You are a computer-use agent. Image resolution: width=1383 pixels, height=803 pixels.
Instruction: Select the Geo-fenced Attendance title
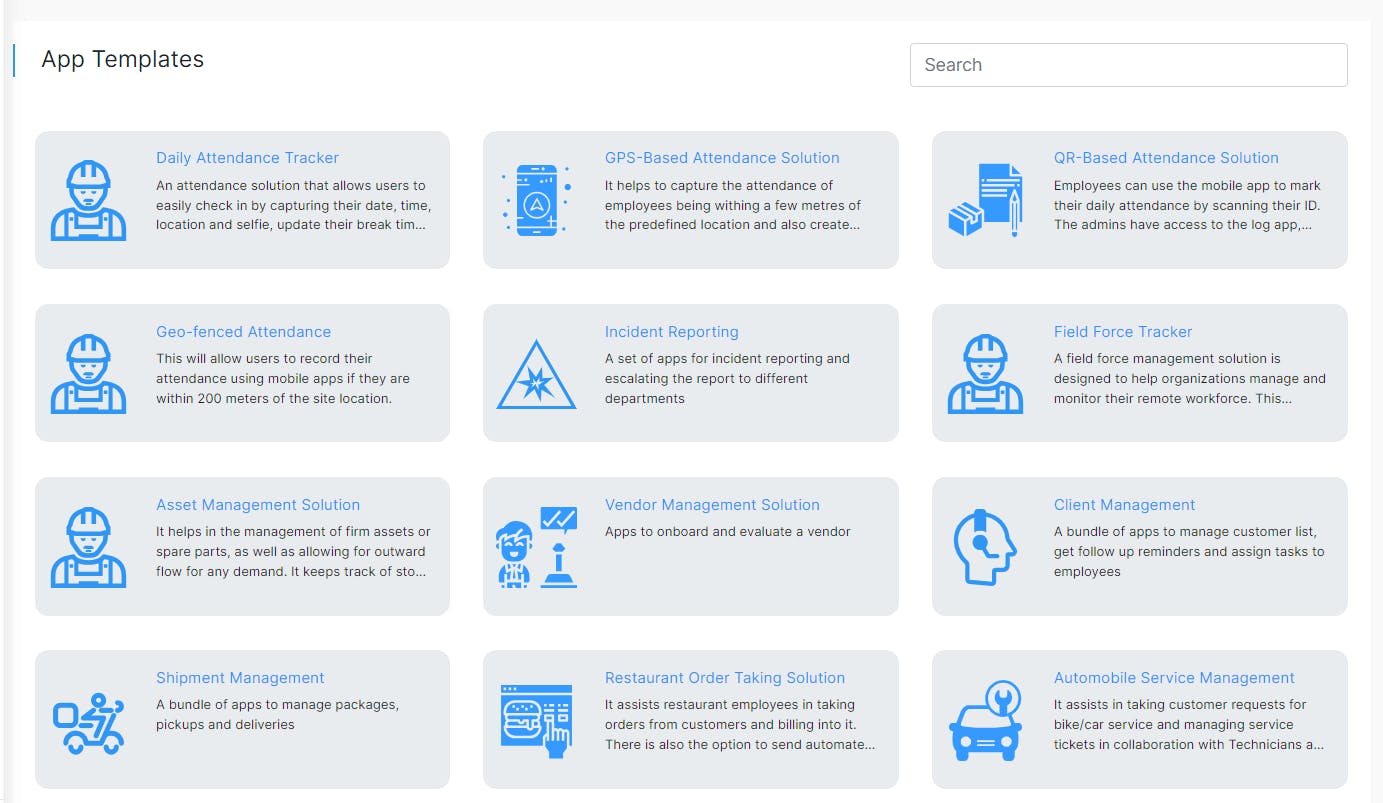point(243,332)
